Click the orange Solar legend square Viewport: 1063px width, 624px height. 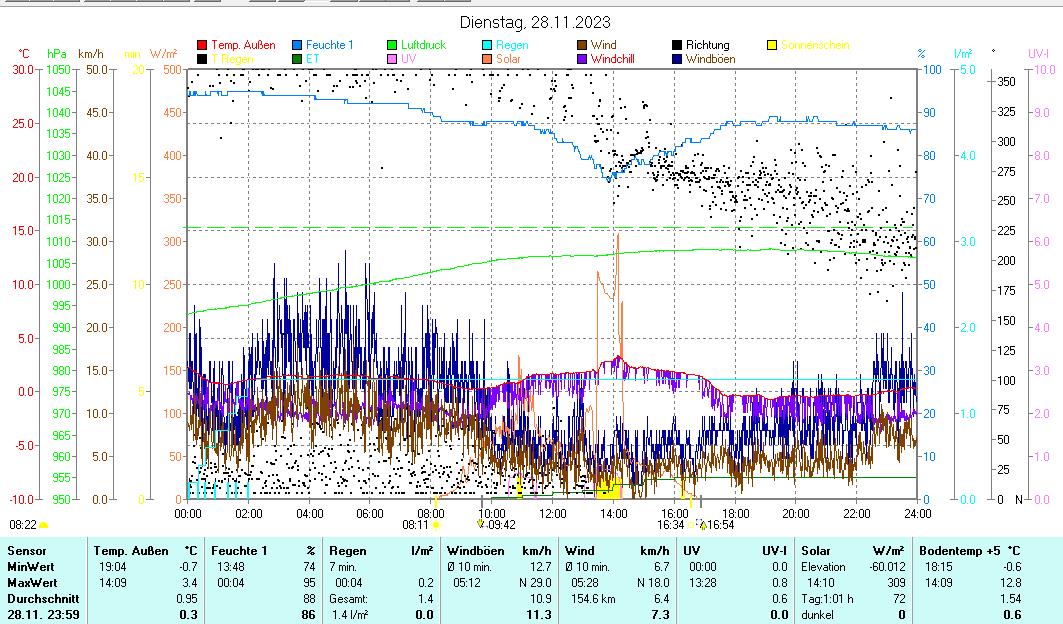[486, 59]
